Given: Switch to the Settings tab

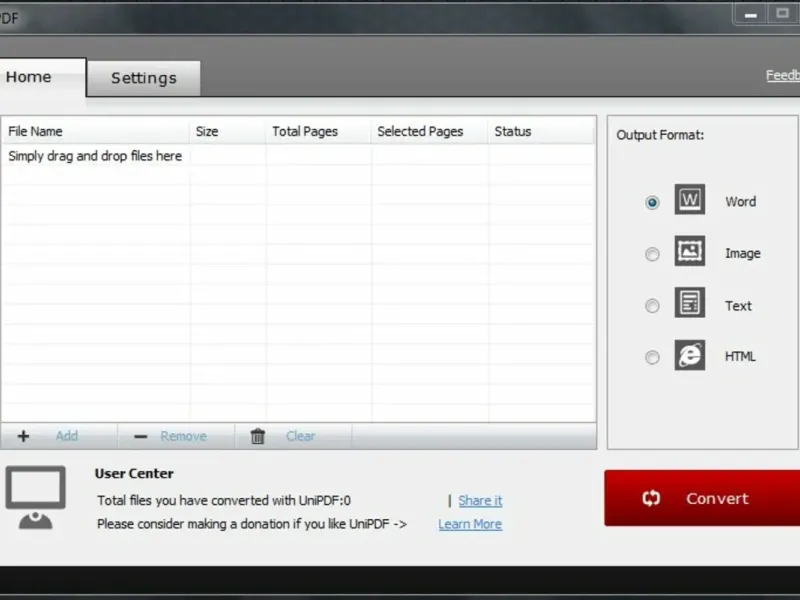Looking at the screenshot, I should click(x=144, y=78).
